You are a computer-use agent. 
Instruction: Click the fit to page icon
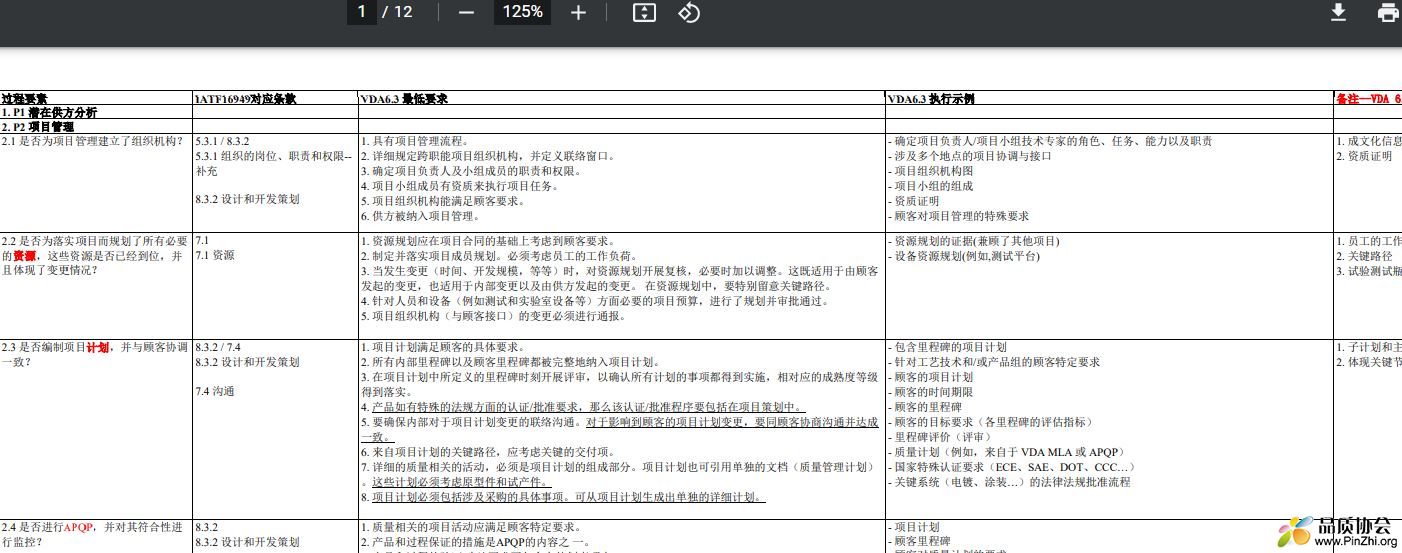coord(645,12)
